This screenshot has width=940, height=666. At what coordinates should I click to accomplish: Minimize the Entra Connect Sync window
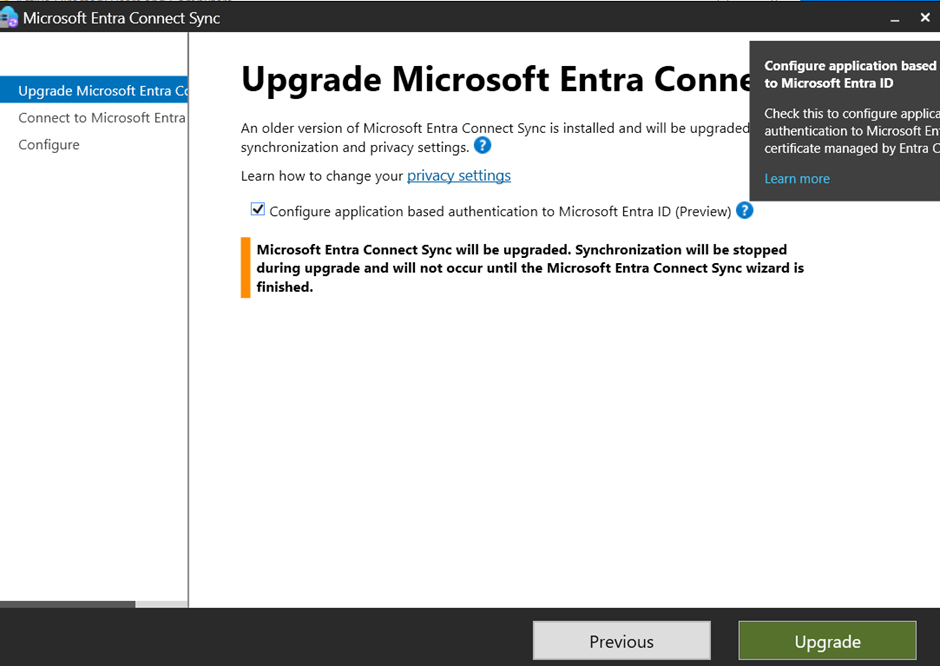click(x=894, y=19)
